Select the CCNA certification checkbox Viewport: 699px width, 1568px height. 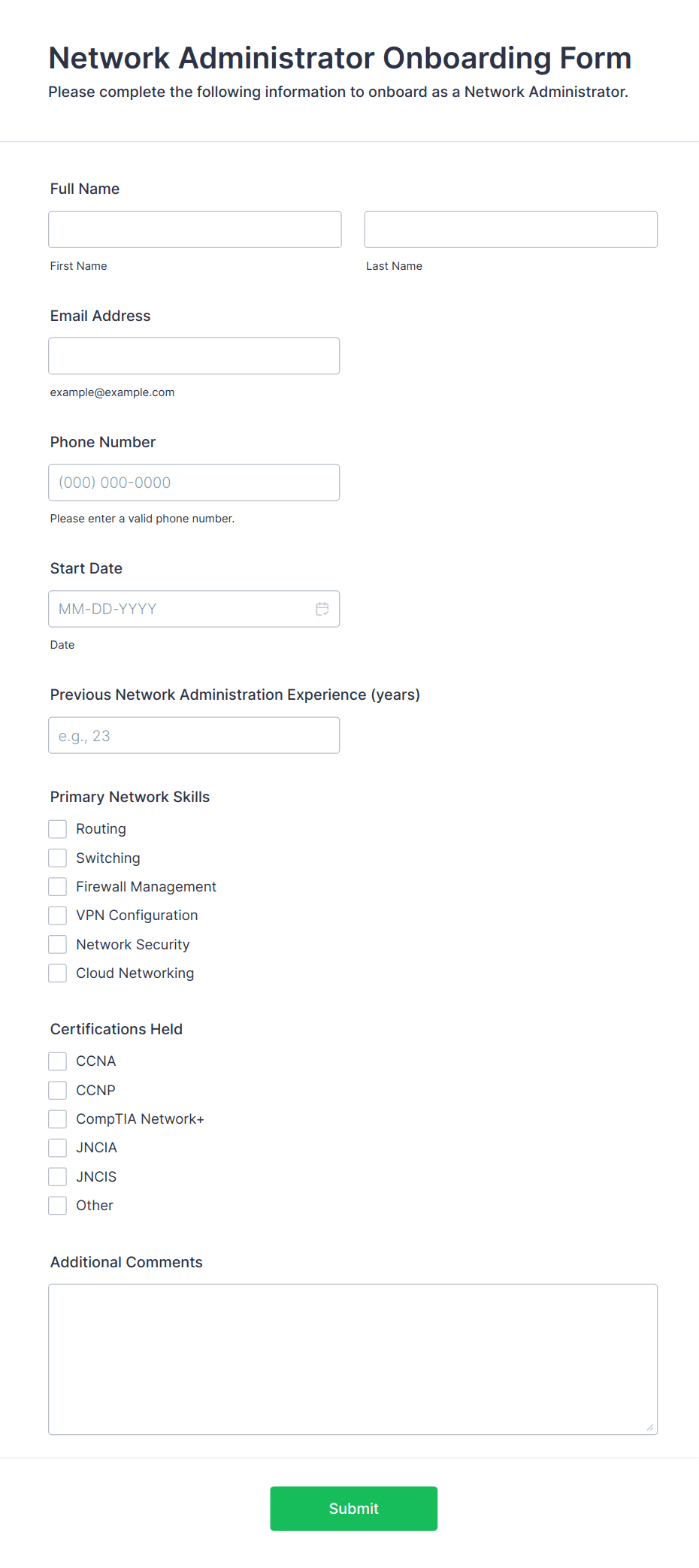(57, 1061)
